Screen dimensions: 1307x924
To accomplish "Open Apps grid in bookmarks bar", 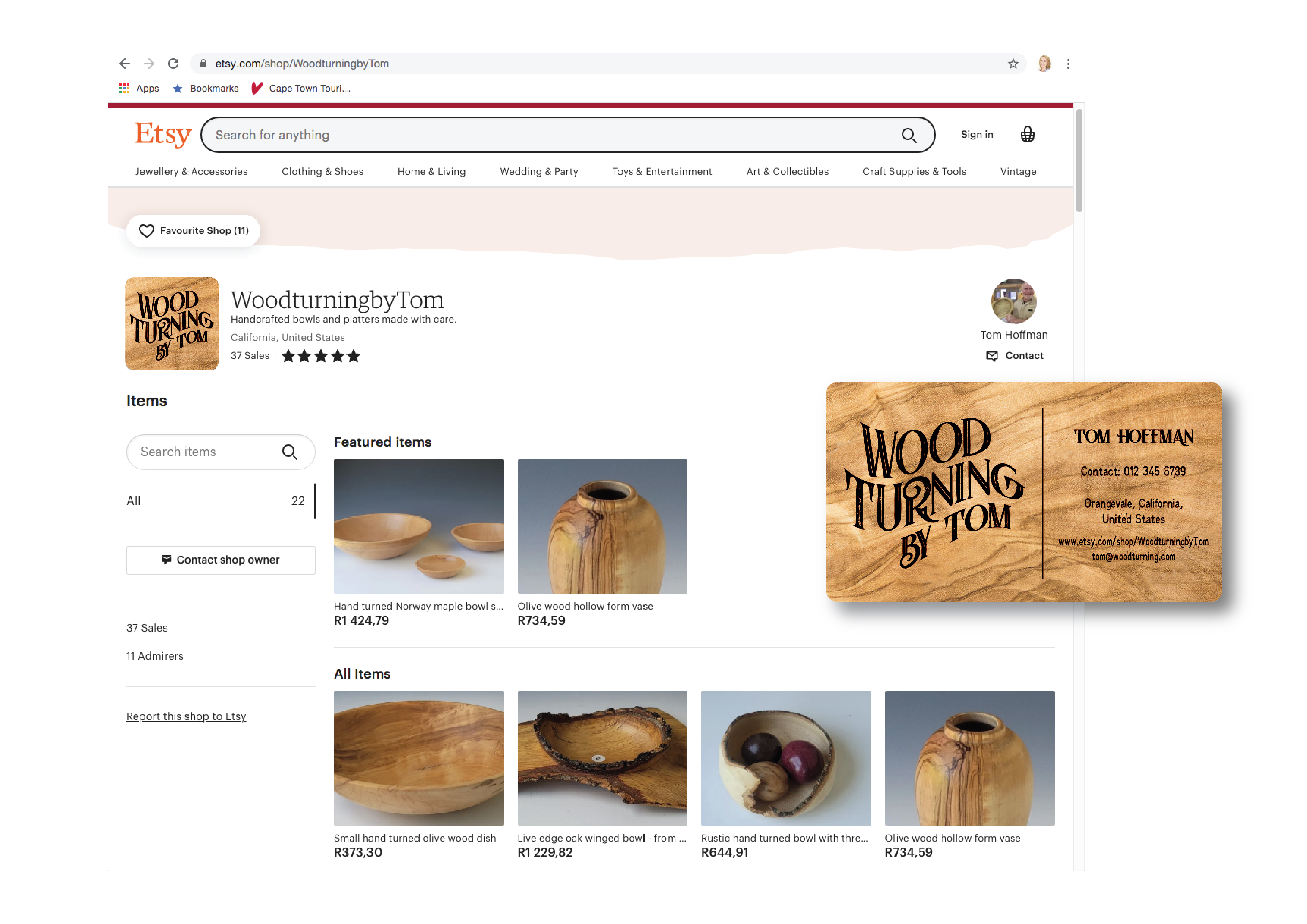I will [124, 88].
